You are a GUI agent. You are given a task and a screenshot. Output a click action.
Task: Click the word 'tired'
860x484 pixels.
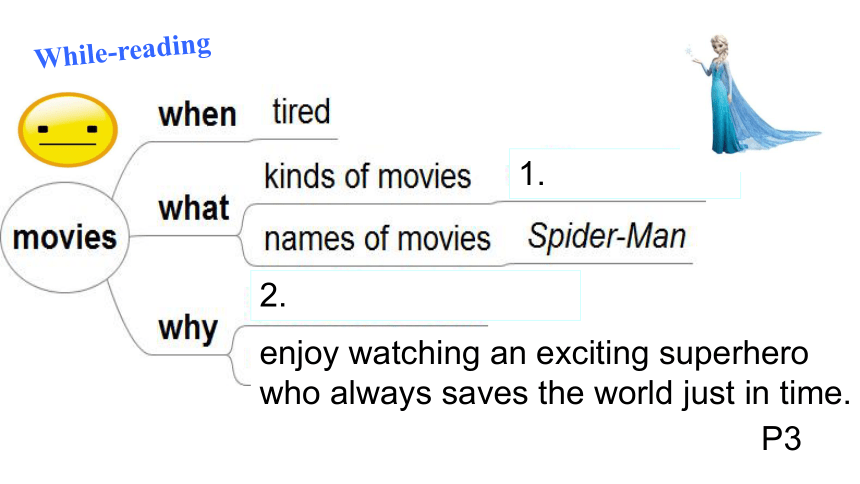(x=301, y=111)
